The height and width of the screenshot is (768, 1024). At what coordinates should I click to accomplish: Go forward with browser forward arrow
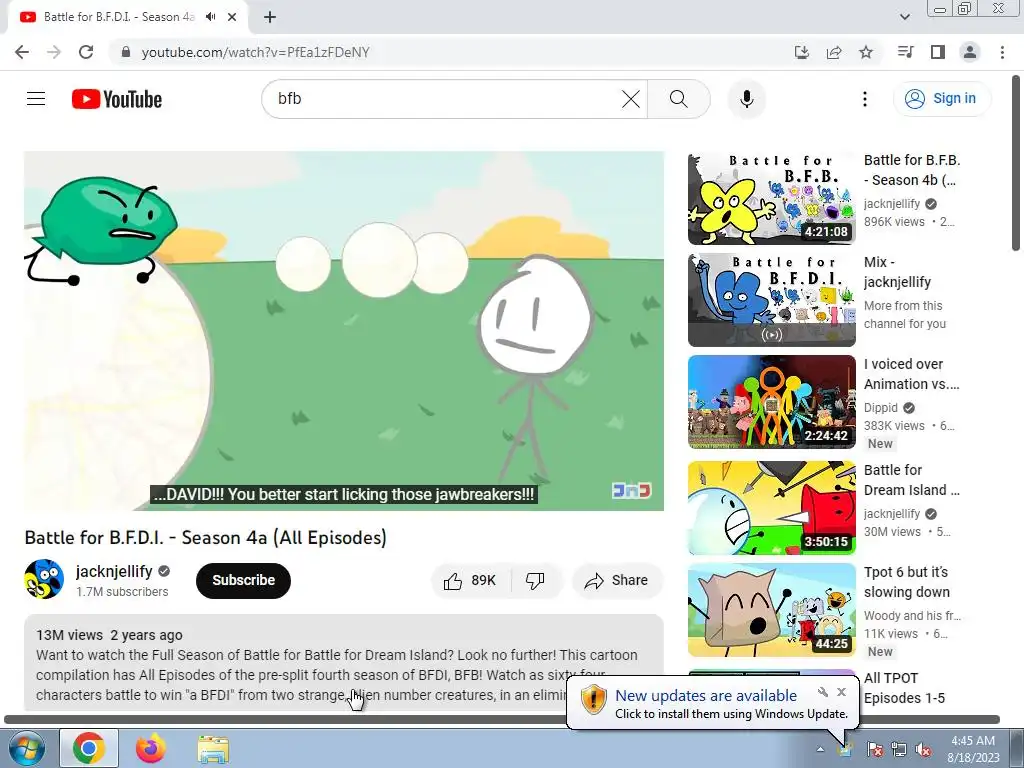tap(54, 52)
